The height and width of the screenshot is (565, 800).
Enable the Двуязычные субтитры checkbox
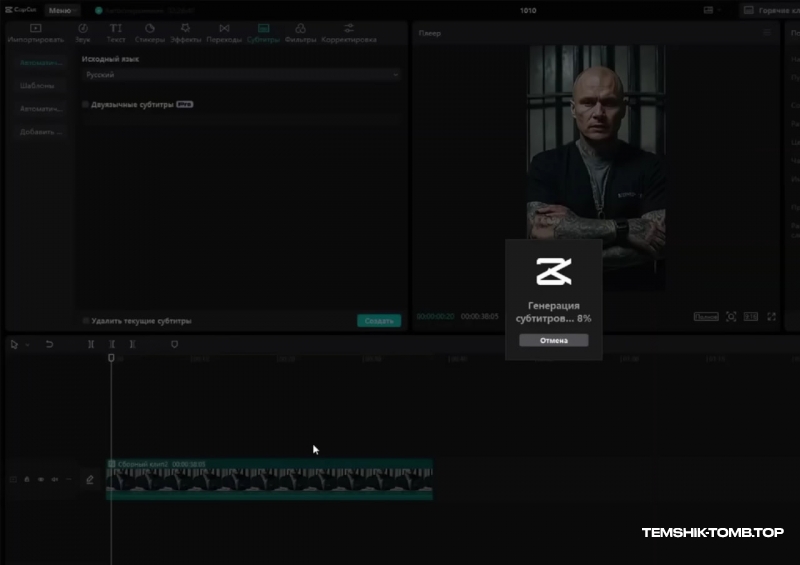pyautogui.click(x=85, y=105)
